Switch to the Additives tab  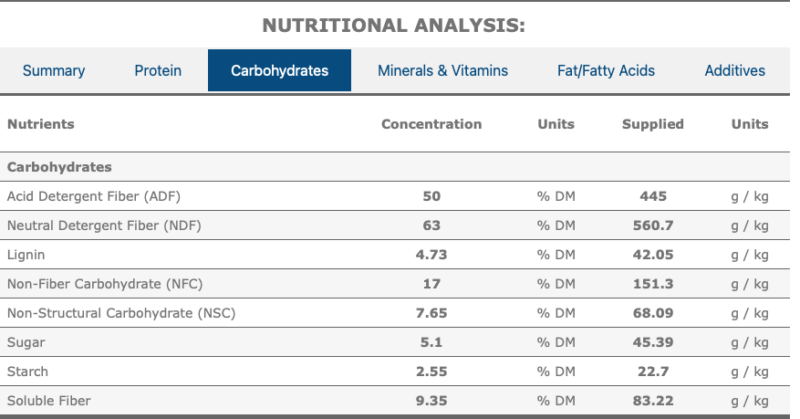(735, 71)
